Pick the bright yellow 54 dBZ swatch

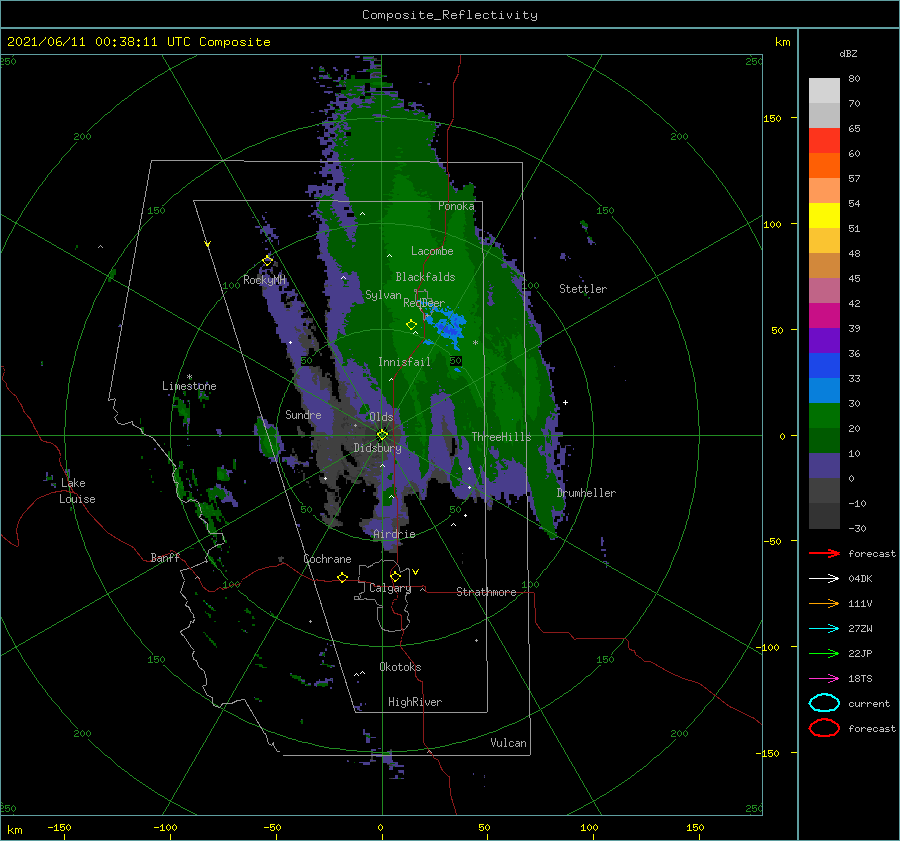pyautogui.click(x=824, y=216)
